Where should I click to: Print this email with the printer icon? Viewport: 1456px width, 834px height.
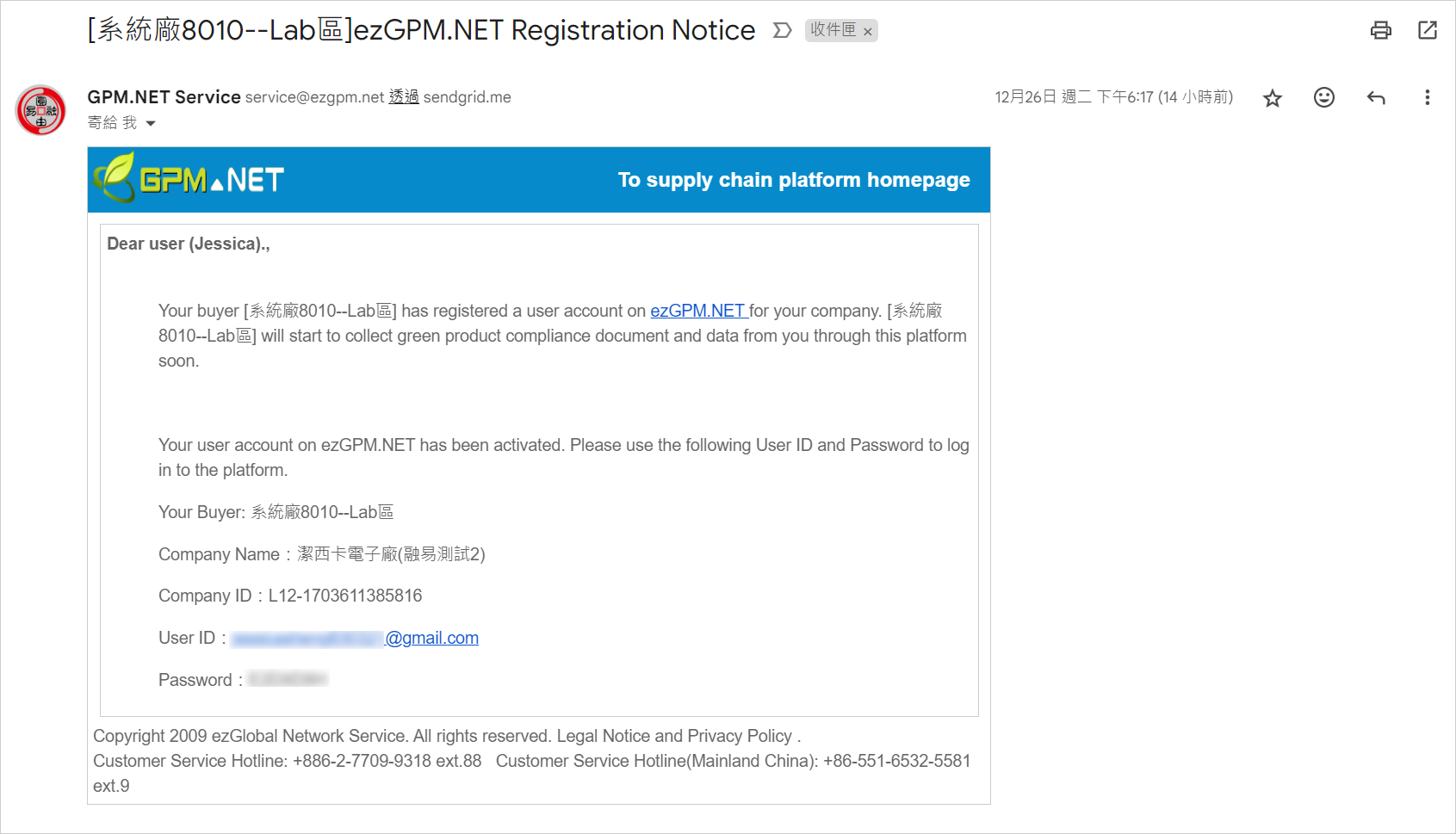pos(1380,31)
